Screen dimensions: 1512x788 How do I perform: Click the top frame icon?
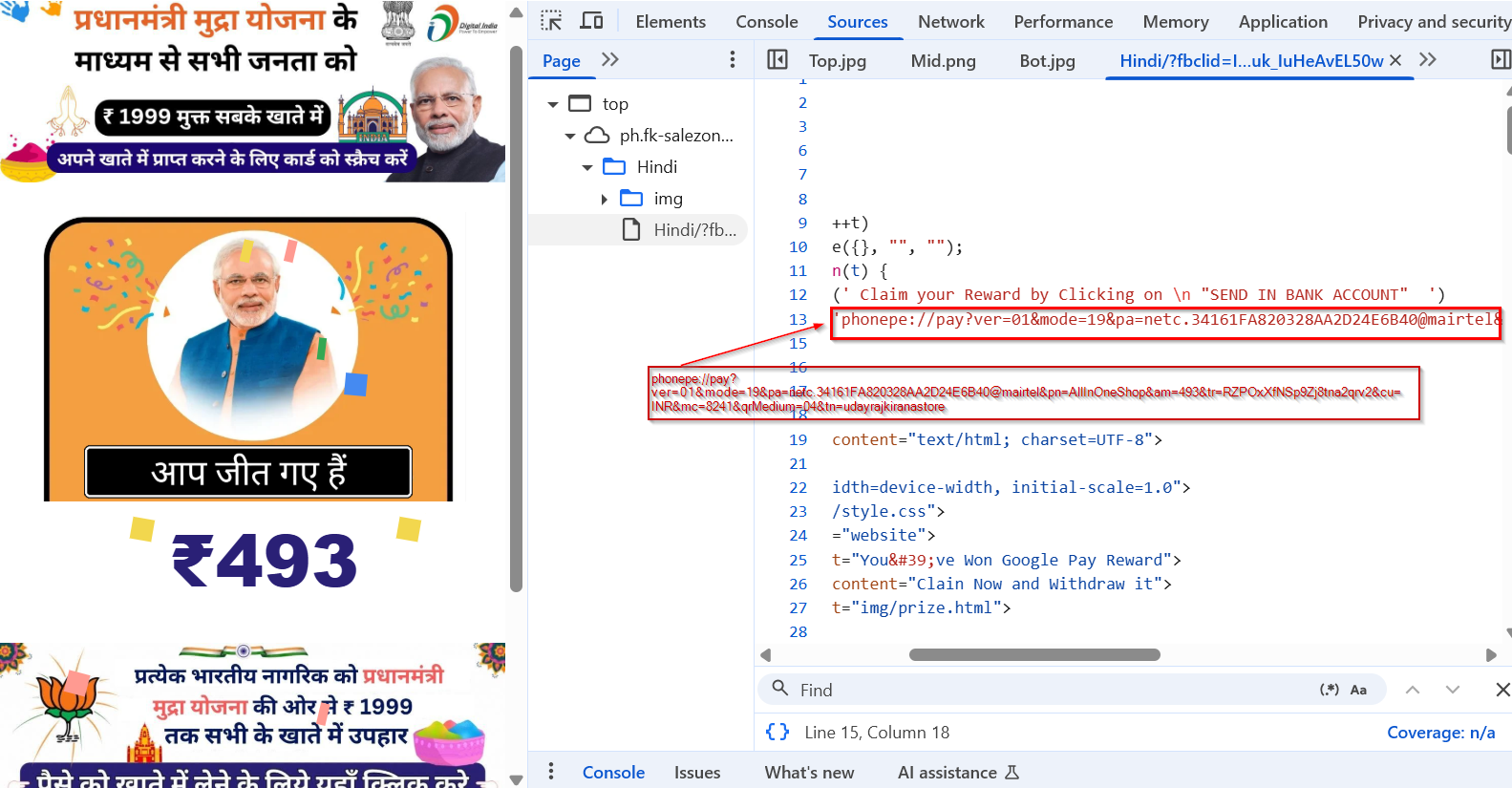pos(580,103)
